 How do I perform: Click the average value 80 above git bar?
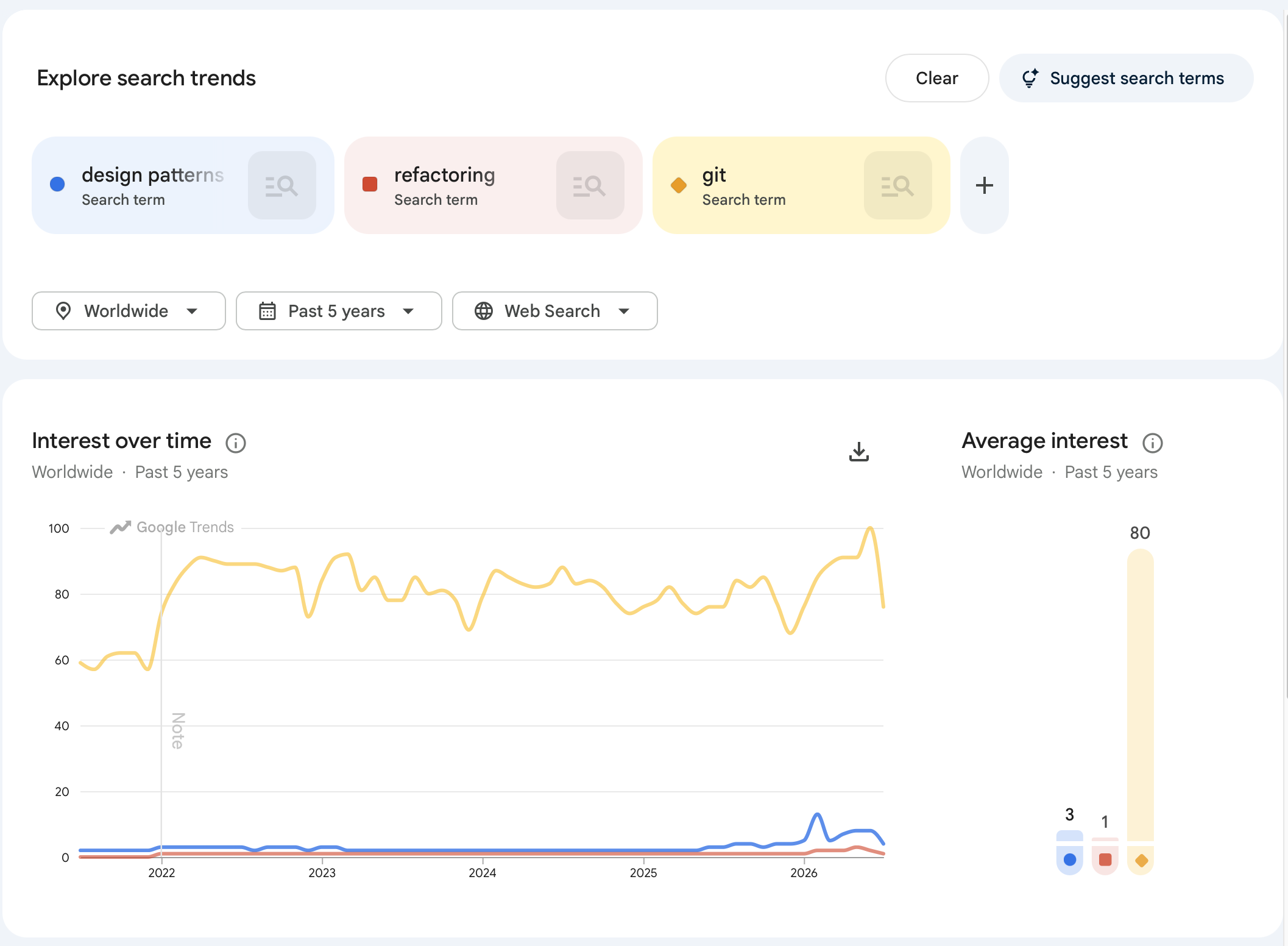coord(1140,533)
